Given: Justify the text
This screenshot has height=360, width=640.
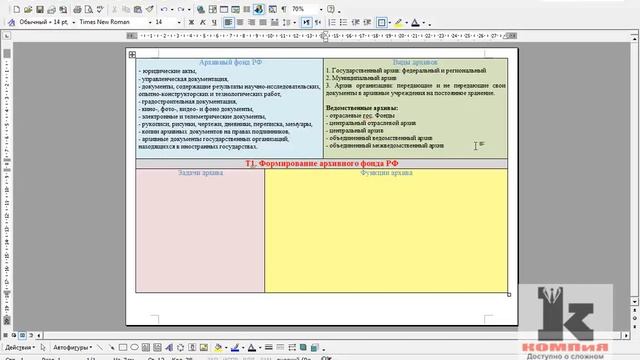Looking at the screenshot, I should (263, 22).
